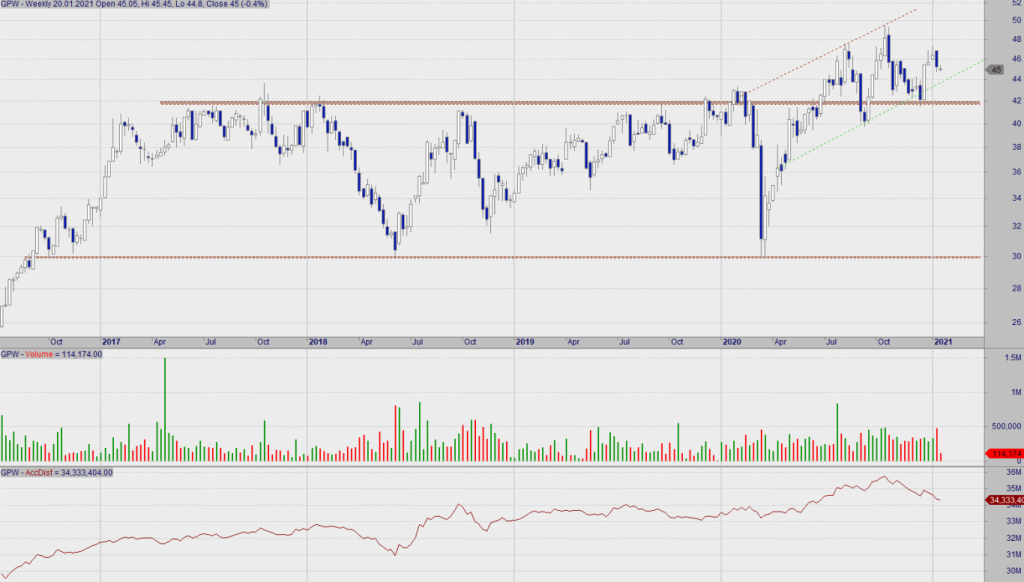Click the long blue crash candle in early 2020
The width and height of the screenshot is (1024, 582).
click(x=761, y=195)
